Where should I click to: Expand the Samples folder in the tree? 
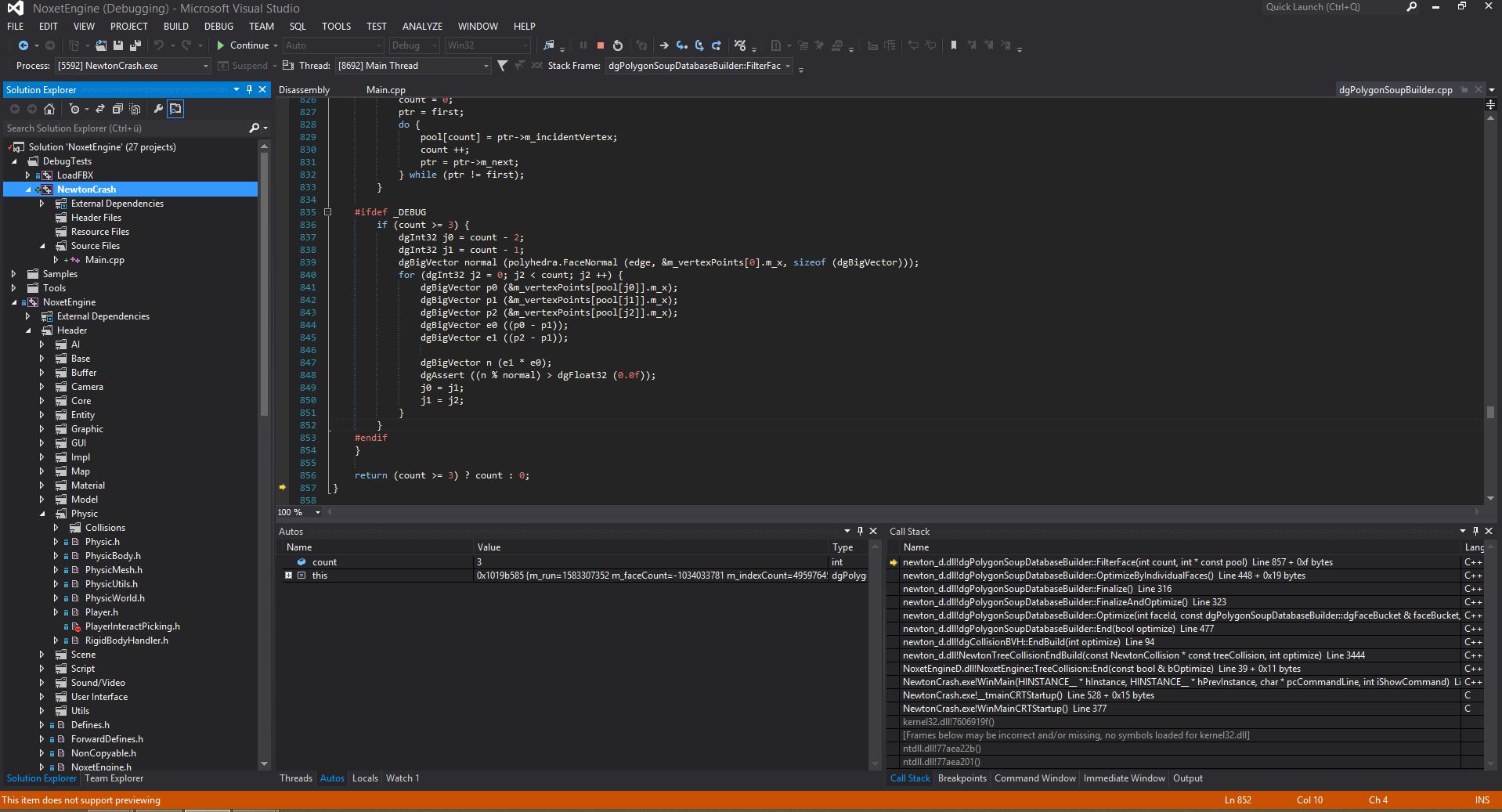pos(13,274)
